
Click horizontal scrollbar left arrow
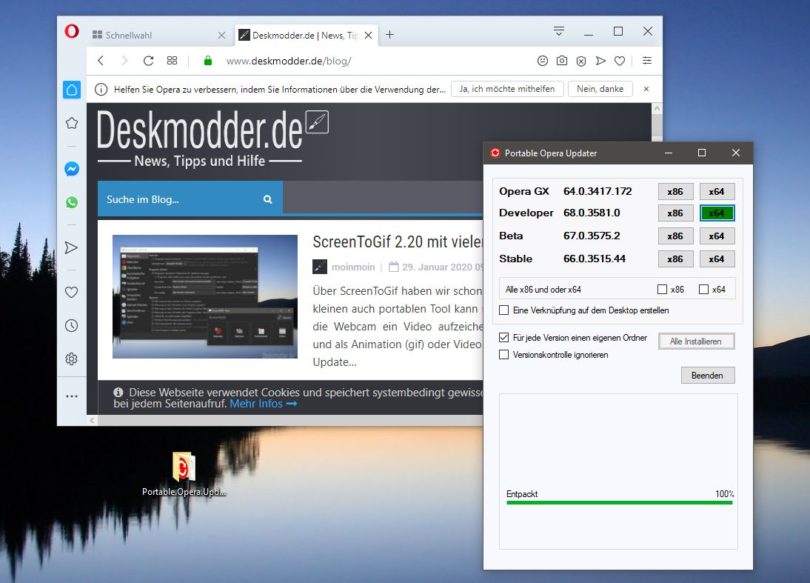click(x=92, y=420)
